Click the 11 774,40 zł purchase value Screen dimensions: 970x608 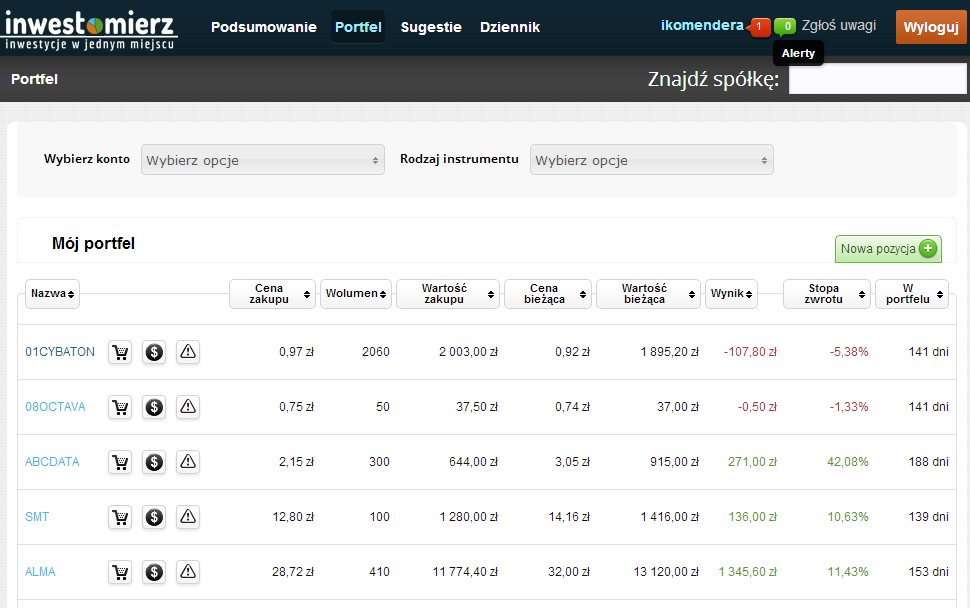pyautogui.click(x=465, y=572)
